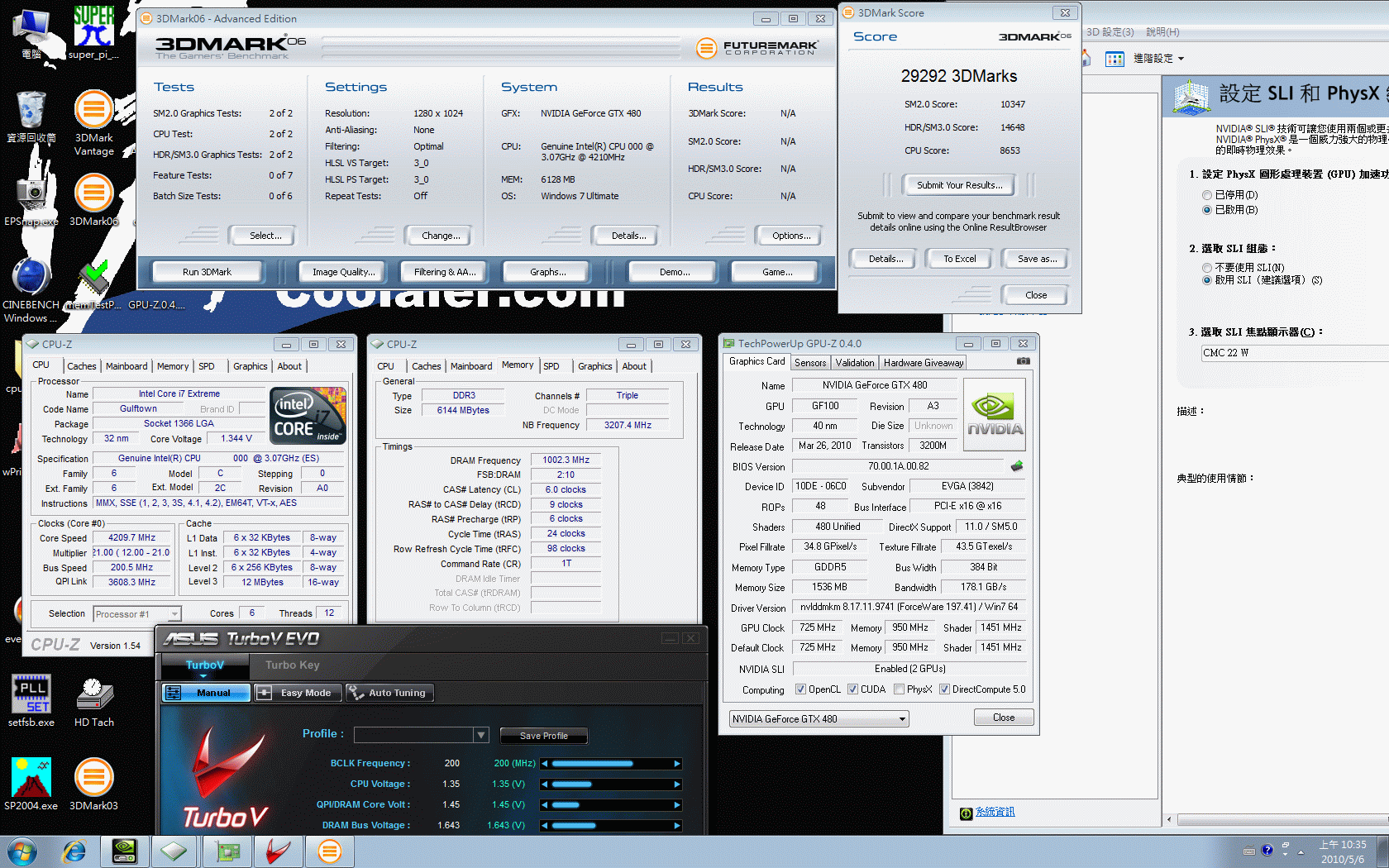This screenshot has height=868, width=1389.
Task: Click Image Quality button in 3DMark06
Action: coord(343,272)
